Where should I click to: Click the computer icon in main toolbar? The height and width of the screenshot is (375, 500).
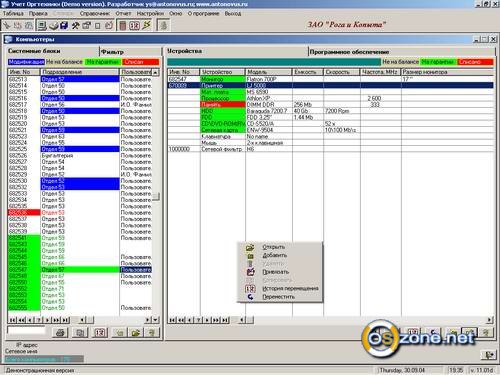(42, 25)
